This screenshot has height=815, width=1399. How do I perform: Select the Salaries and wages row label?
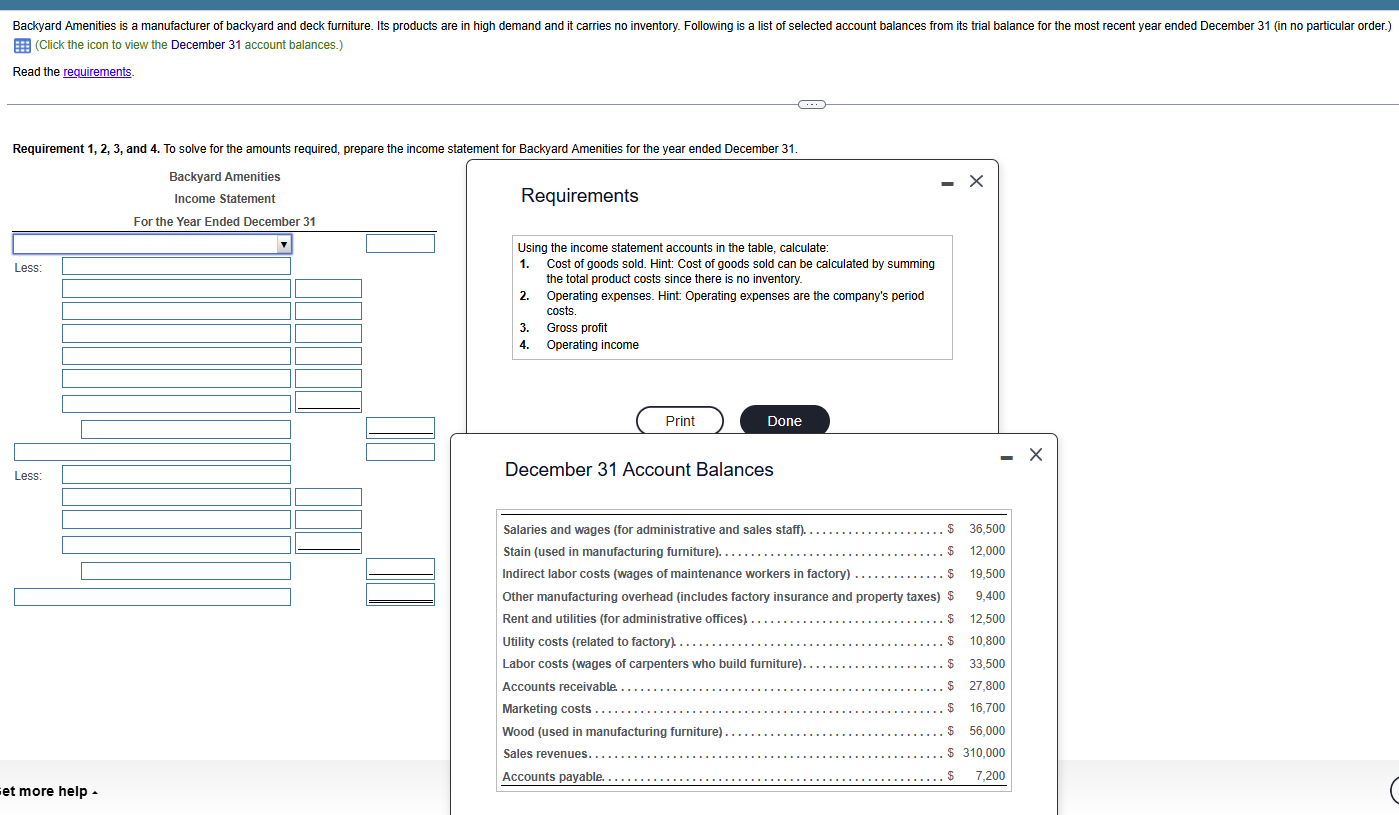coord(654,530)
